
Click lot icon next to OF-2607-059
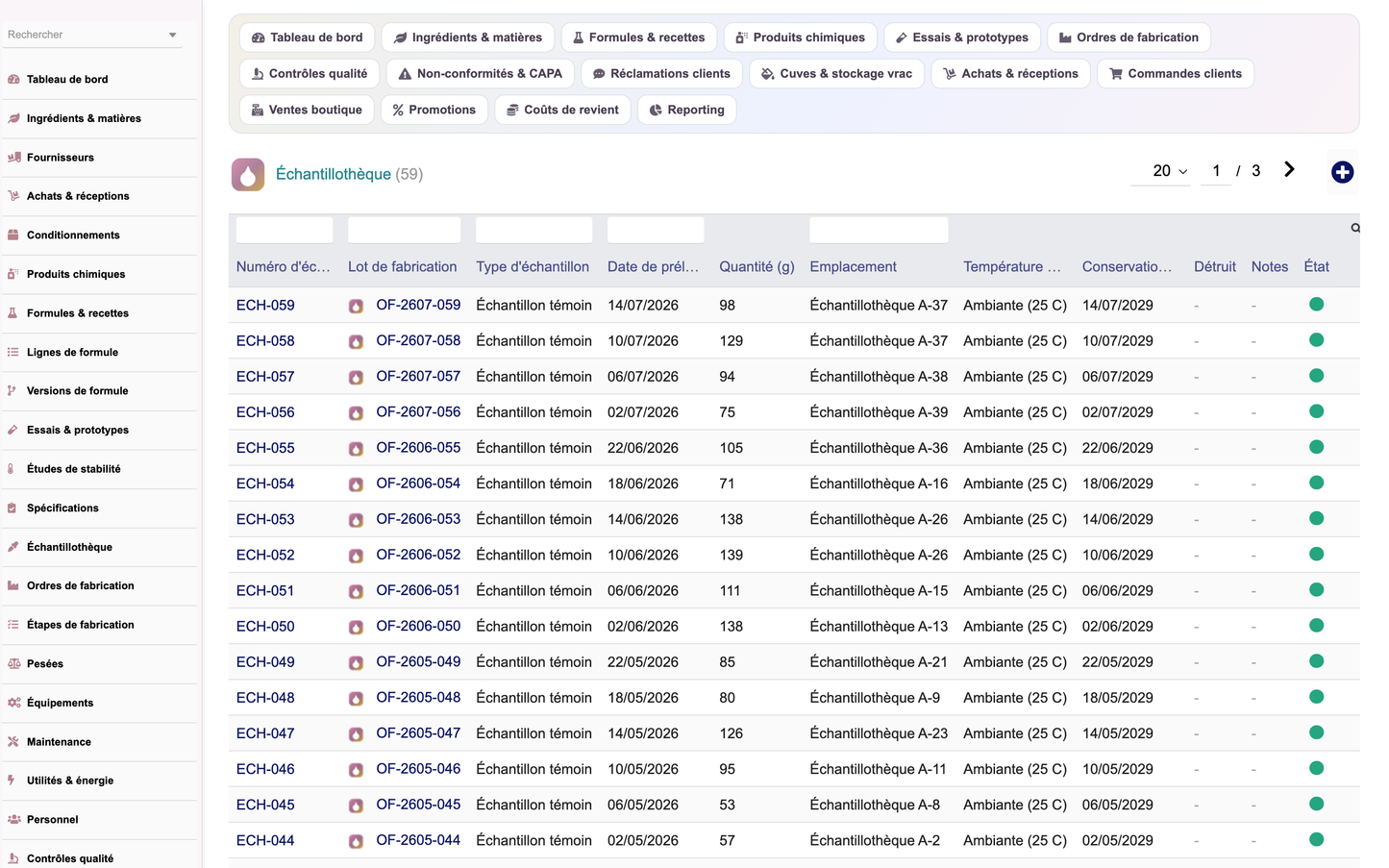coord(356,306)
